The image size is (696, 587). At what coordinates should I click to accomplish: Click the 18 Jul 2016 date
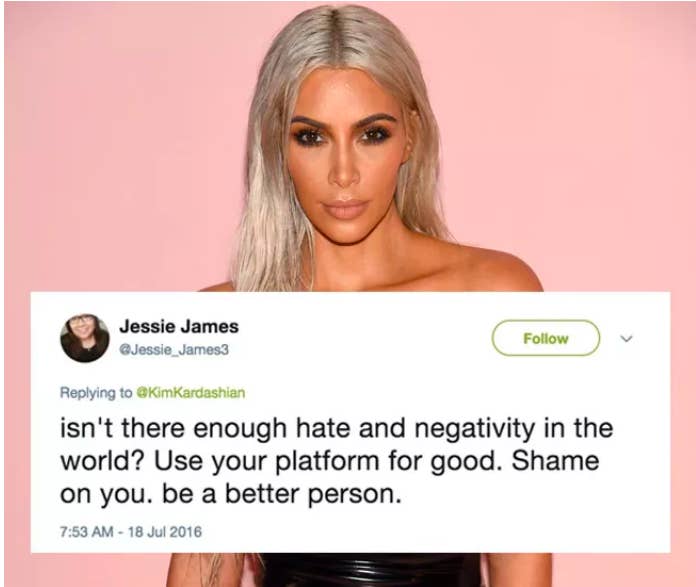click(x=165, y=531)
